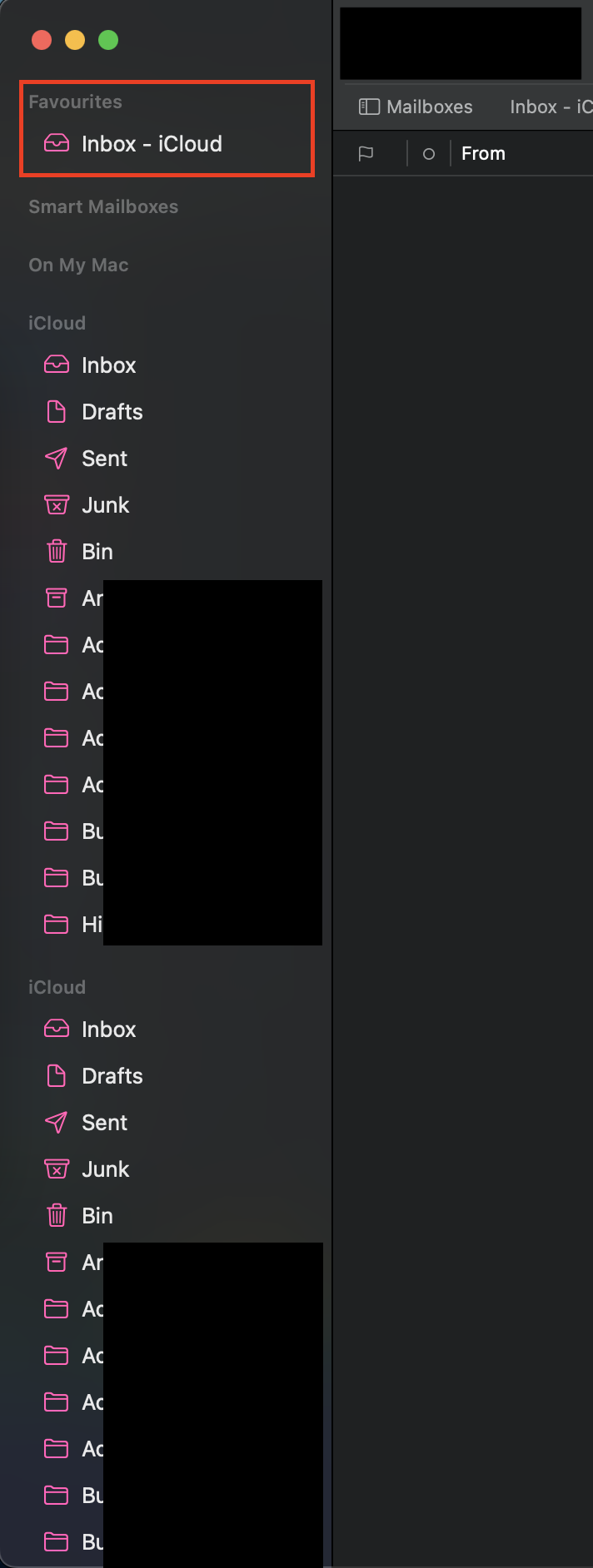This screenshot has width=593, height=1568.
Task: Open Drafts in the second iCloud account
Action: (112, 1076)
